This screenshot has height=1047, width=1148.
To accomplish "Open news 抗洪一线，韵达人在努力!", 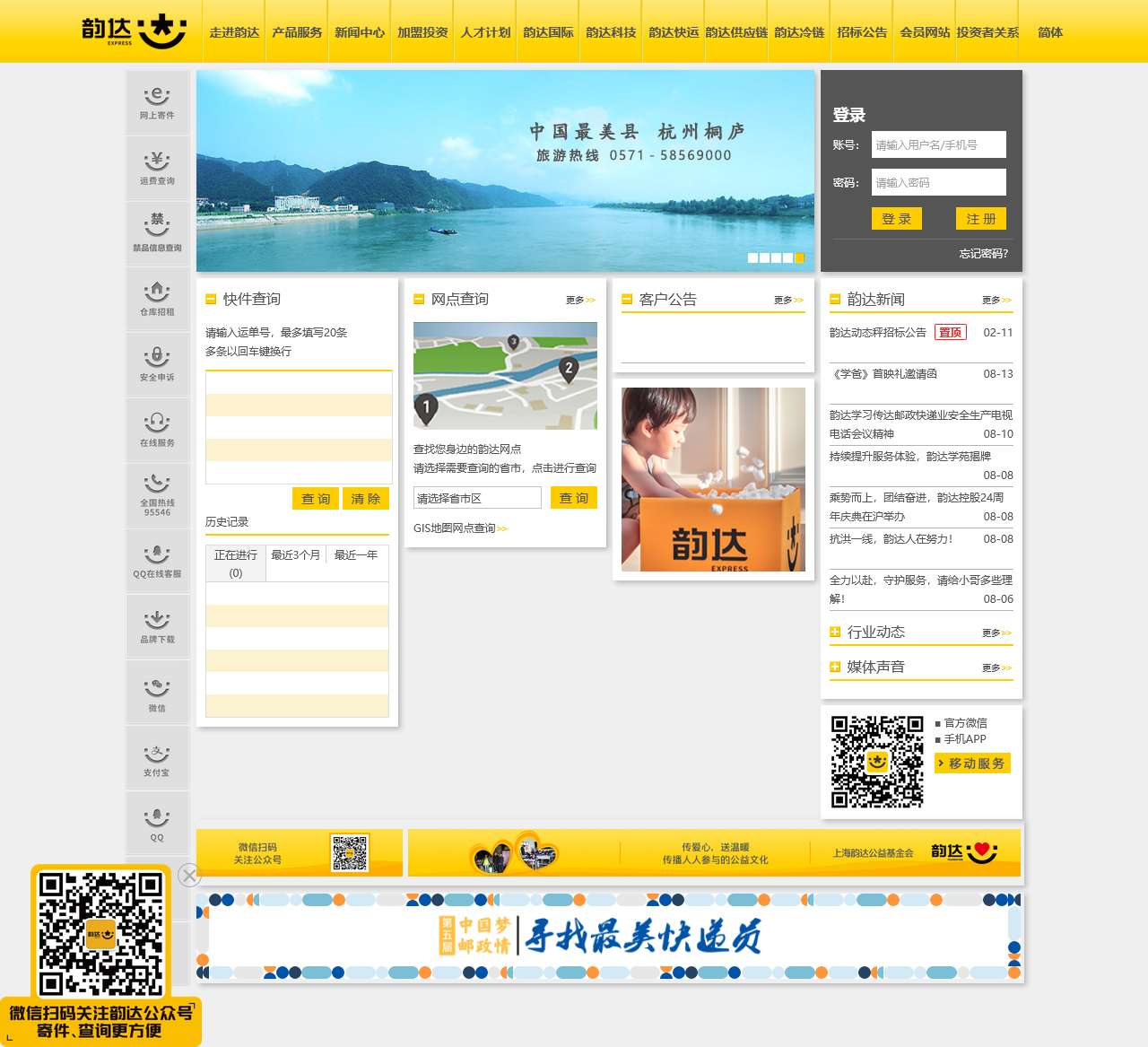I will [891, 539].
